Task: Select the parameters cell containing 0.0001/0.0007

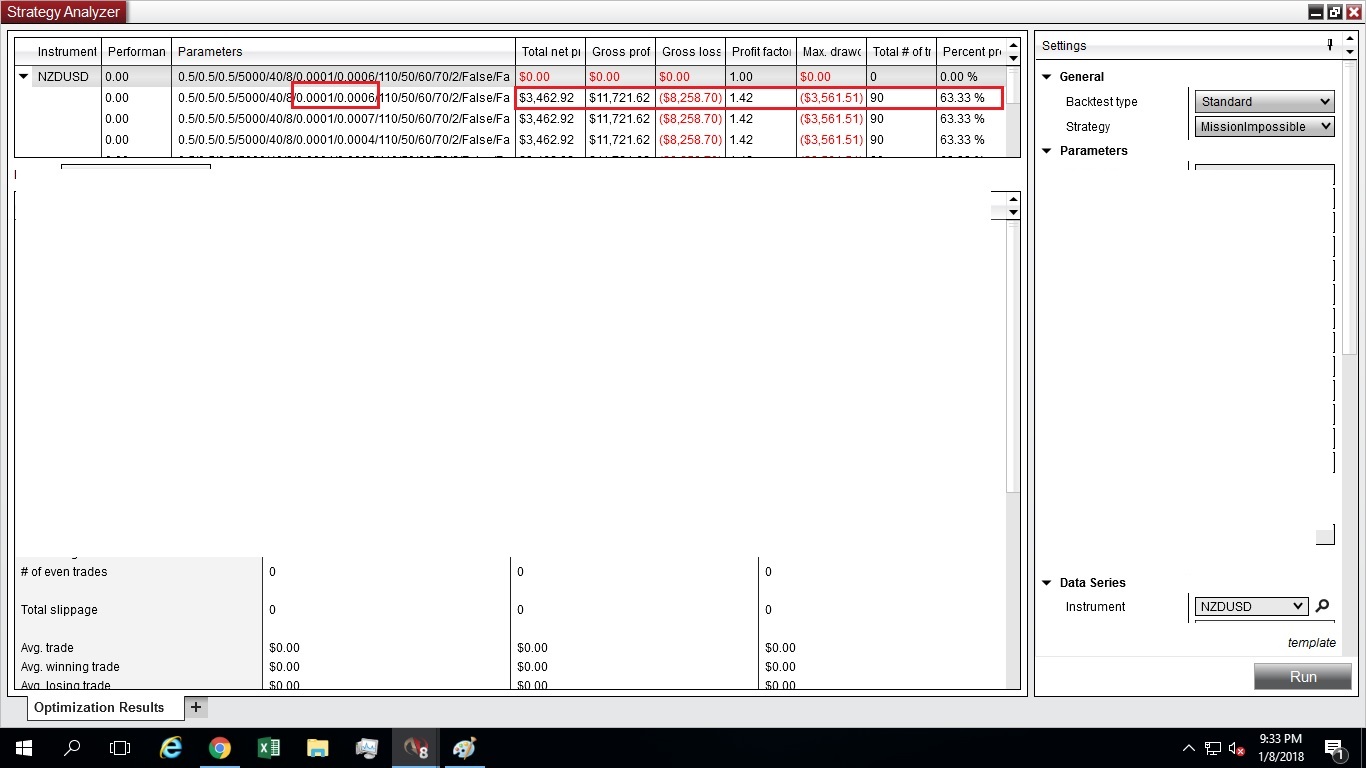Action: click(343, 119)
